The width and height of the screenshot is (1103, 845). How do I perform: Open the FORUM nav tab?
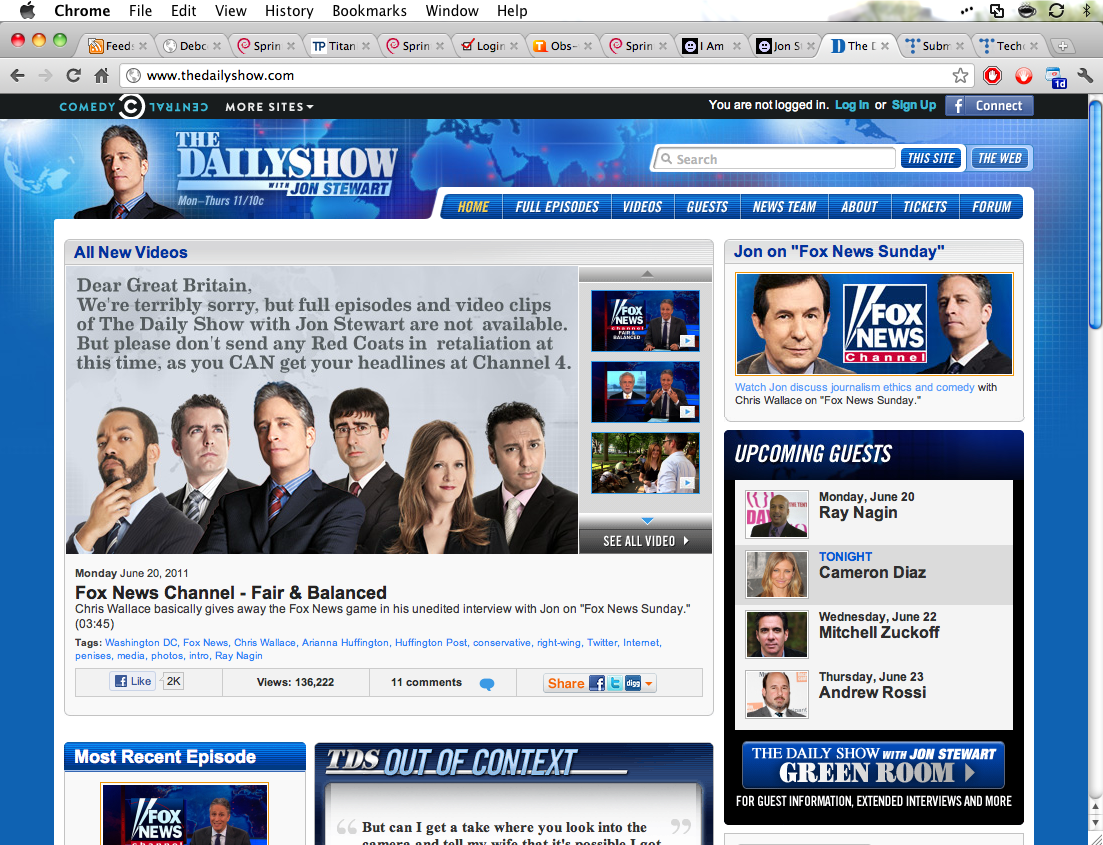click(x=991, y=207)
